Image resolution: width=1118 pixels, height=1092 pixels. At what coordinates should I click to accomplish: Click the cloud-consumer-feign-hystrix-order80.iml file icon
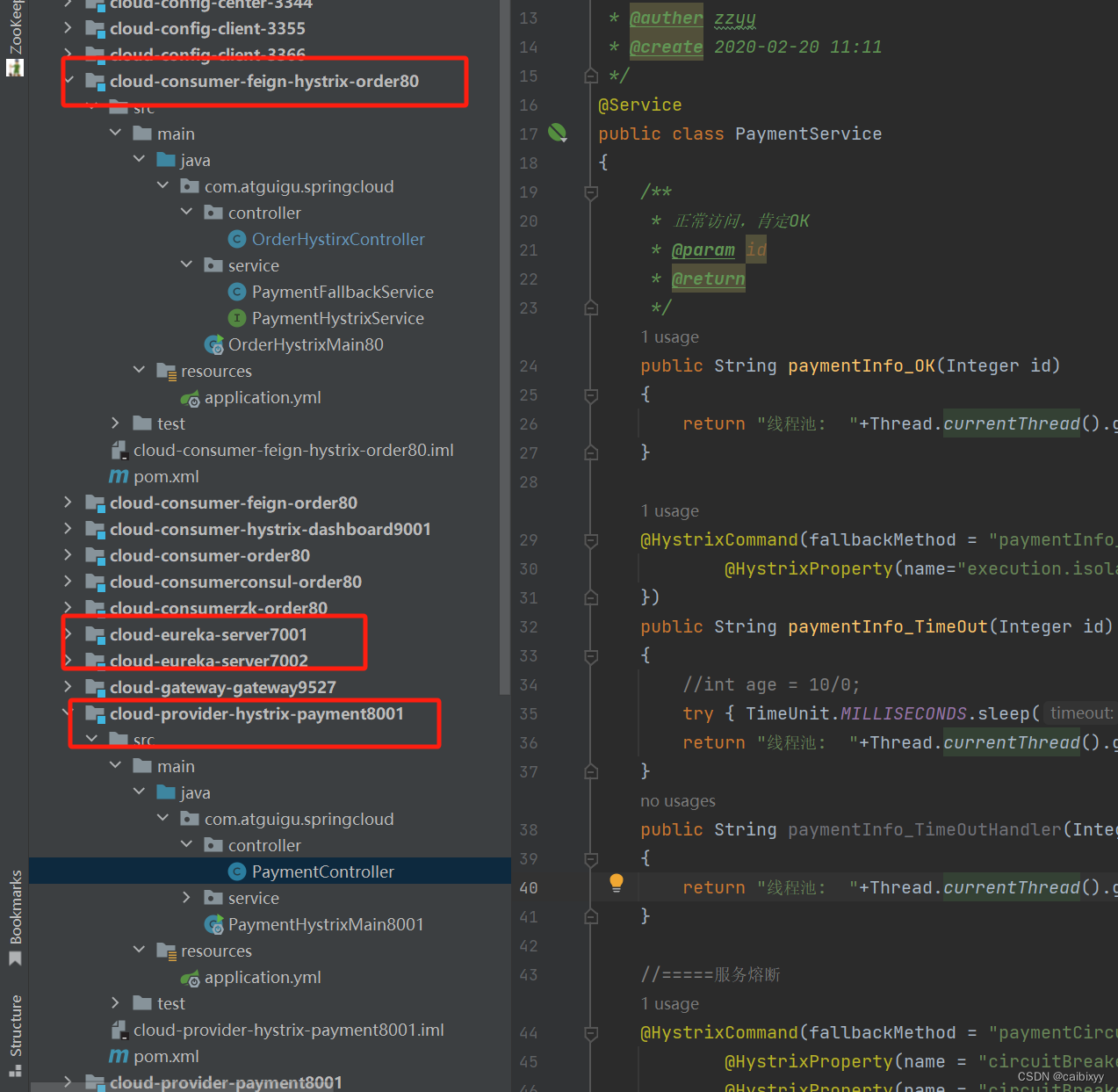[119, 449]
